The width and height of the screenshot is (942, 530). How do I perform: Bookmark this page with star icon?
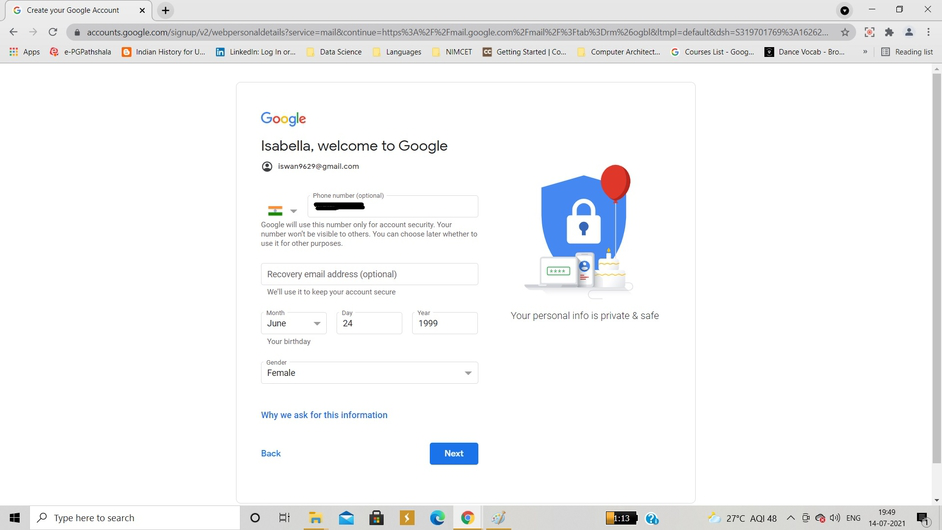(845, 32)
